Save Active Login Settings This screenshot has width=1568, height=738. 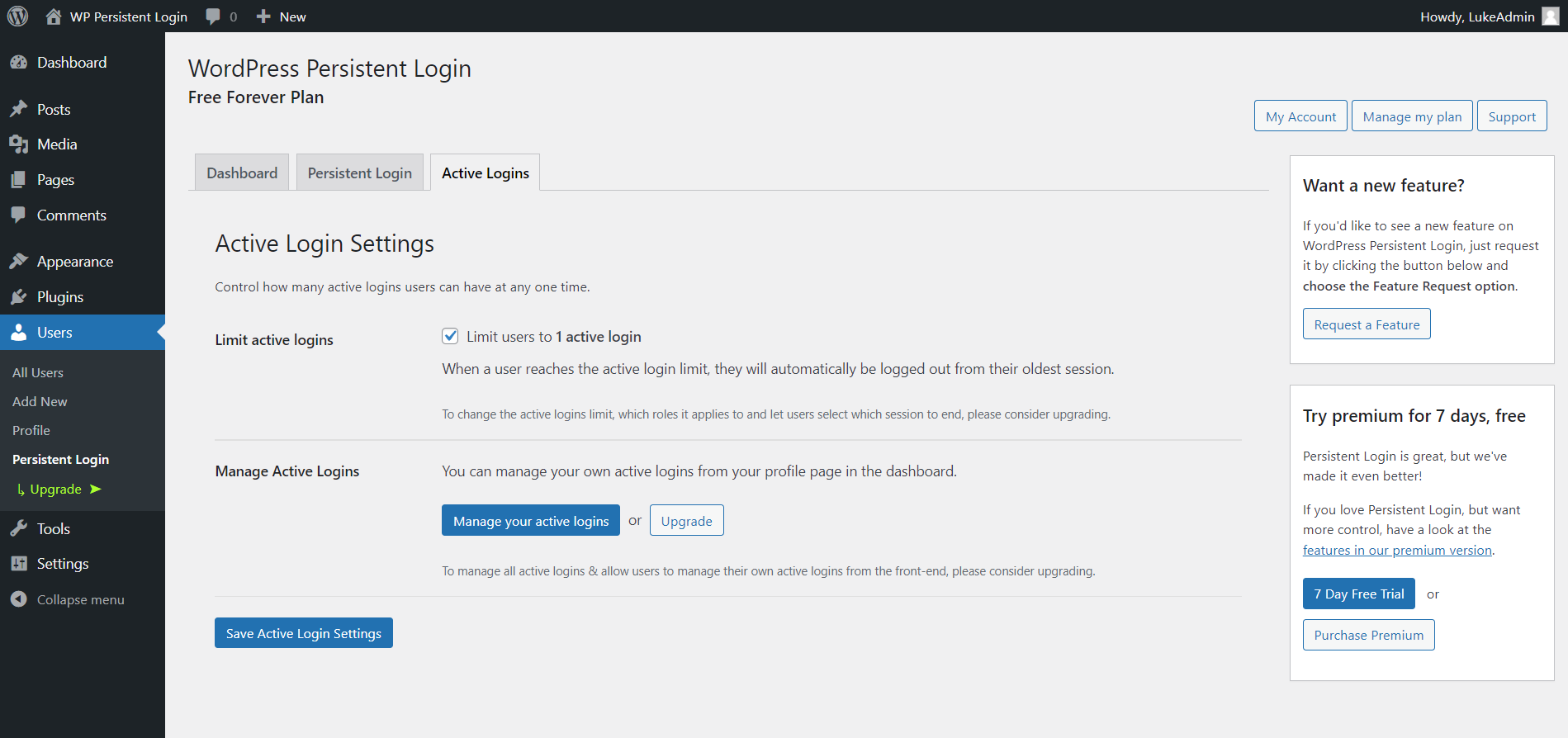coord(304,633)
